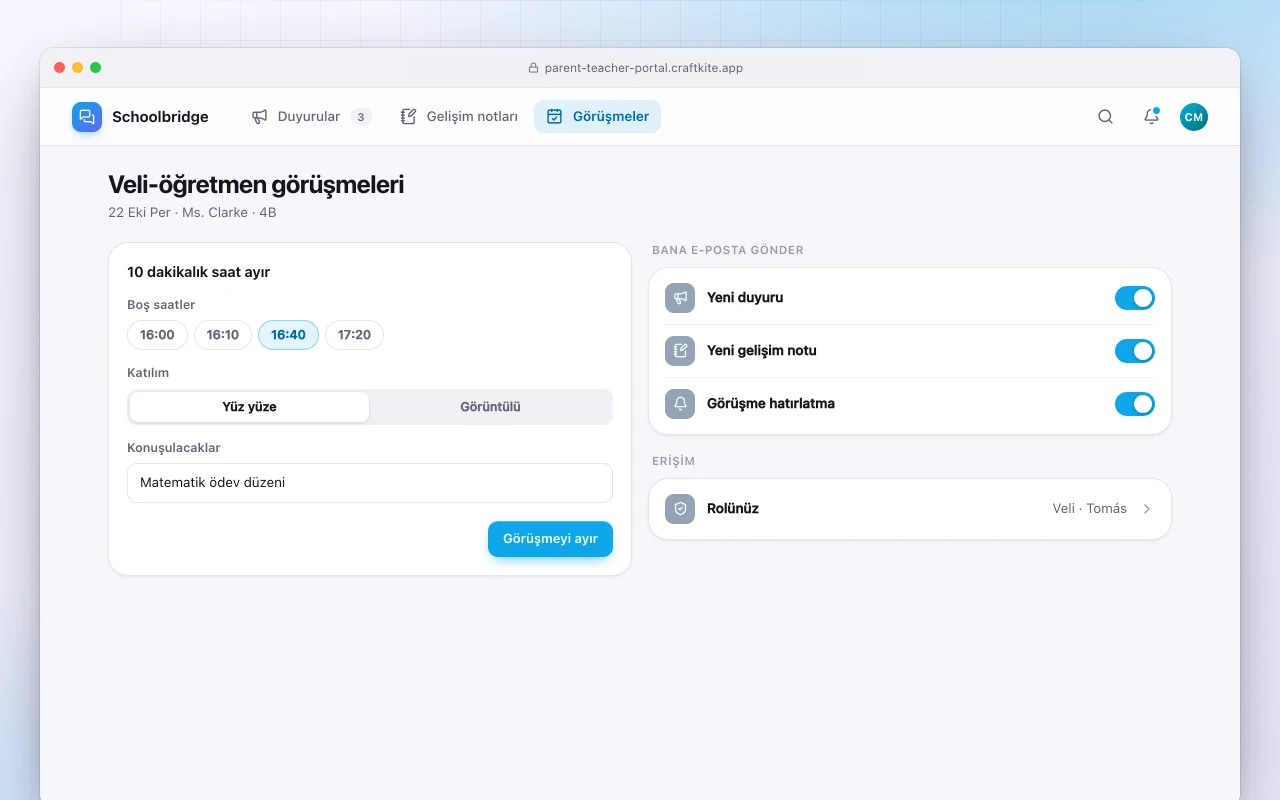Go to Gelişim notları tab

coord(459,117)
